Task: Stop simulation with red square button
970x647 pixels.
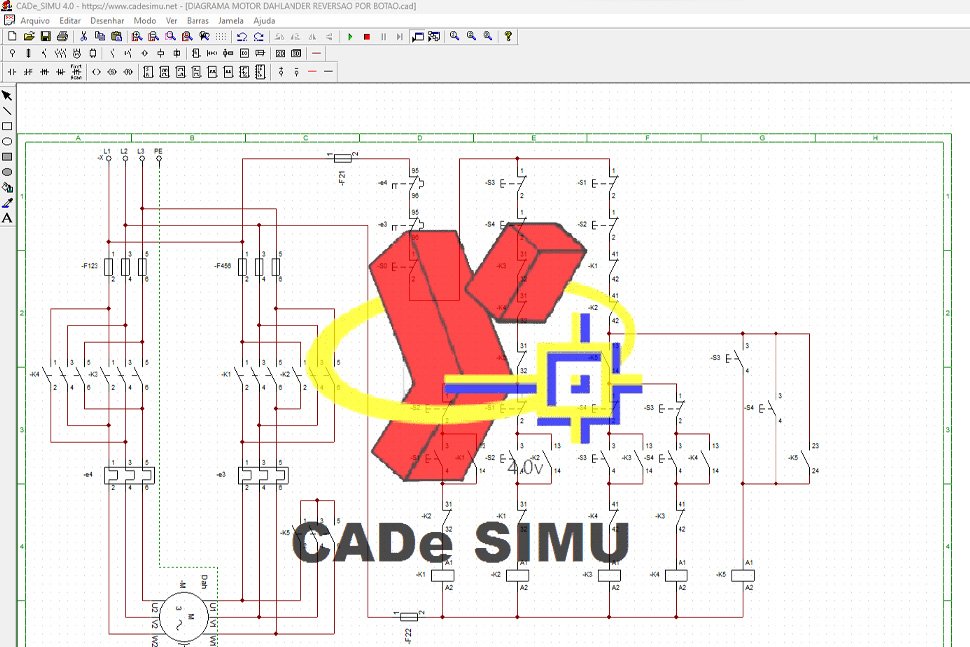Action: tap(367, 36)
